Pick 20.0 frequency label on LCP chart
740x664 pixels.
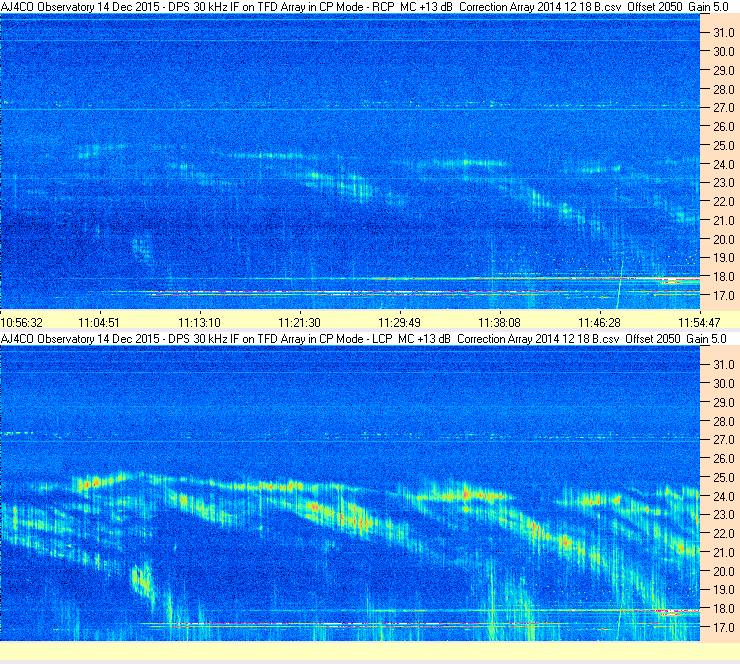(724, 572)
